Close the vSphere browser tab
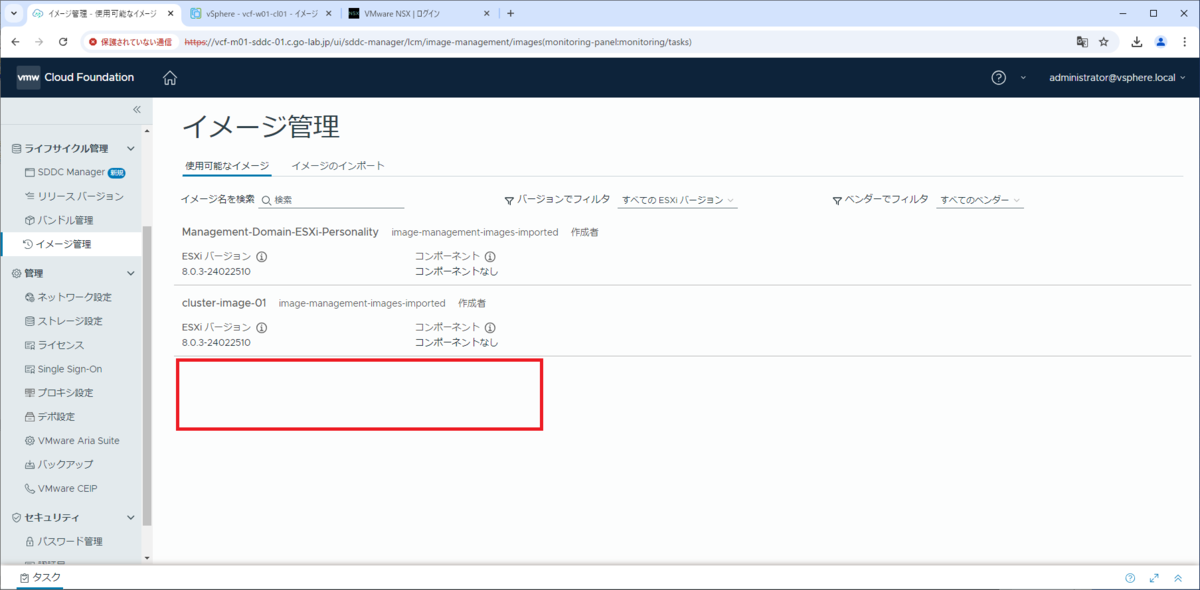This screenshot has height=590, width=1200. (x=328, y=14)
